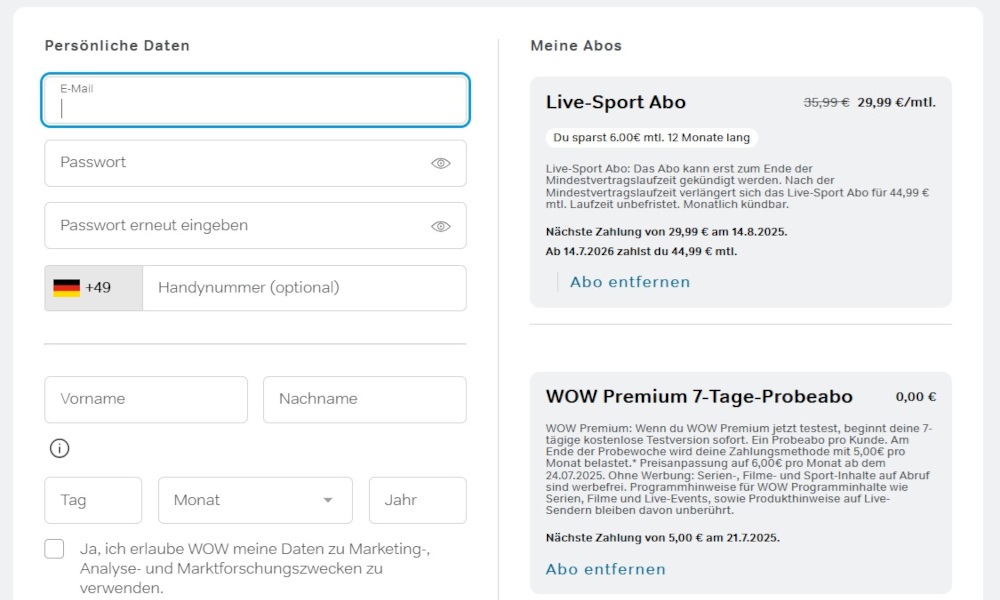Click the Nachname input field
This screenshot has height=600, width=1000.
point(365,399)
